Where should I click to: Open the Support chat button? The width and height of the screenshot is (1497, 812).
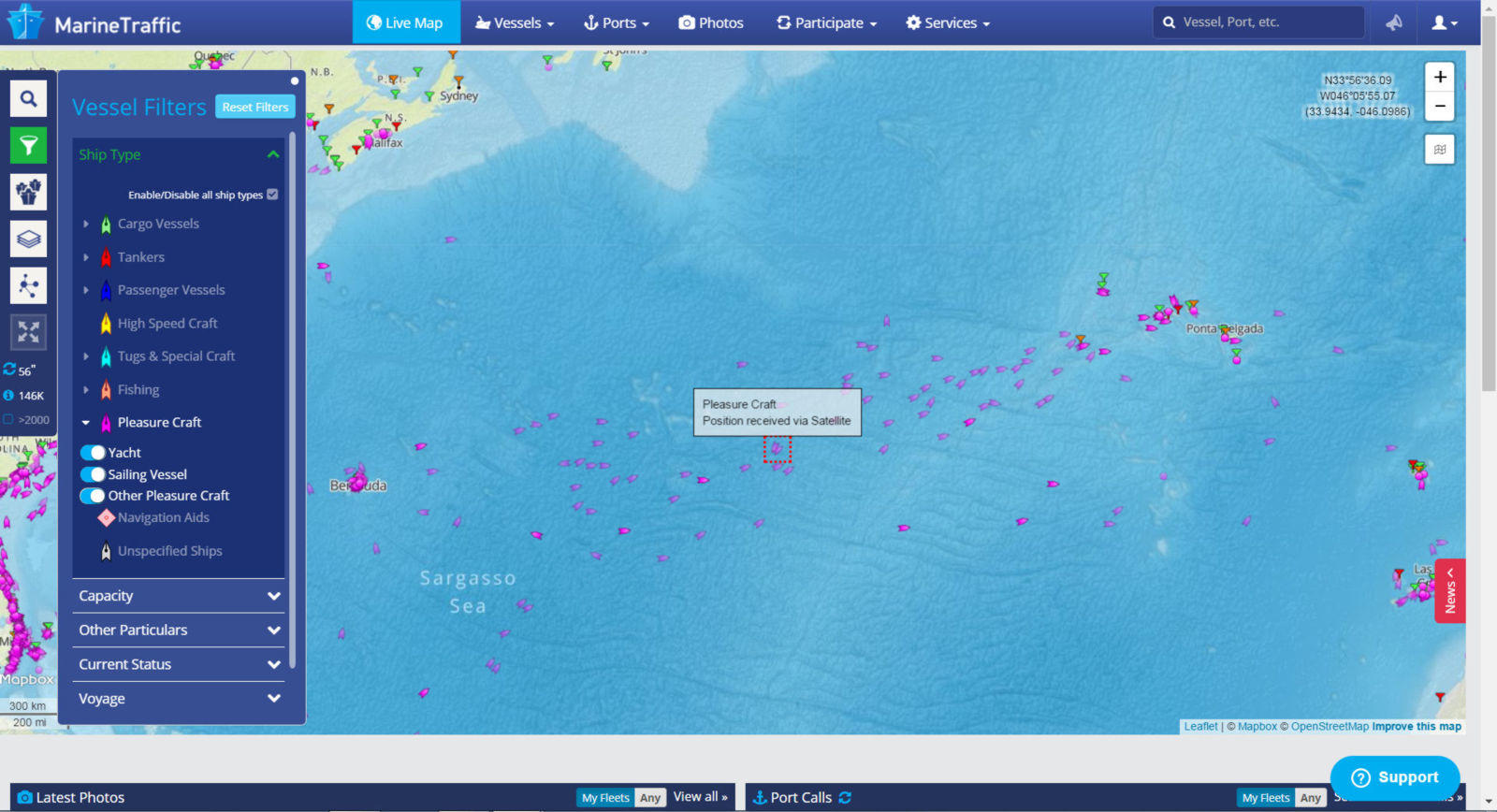1395,777
